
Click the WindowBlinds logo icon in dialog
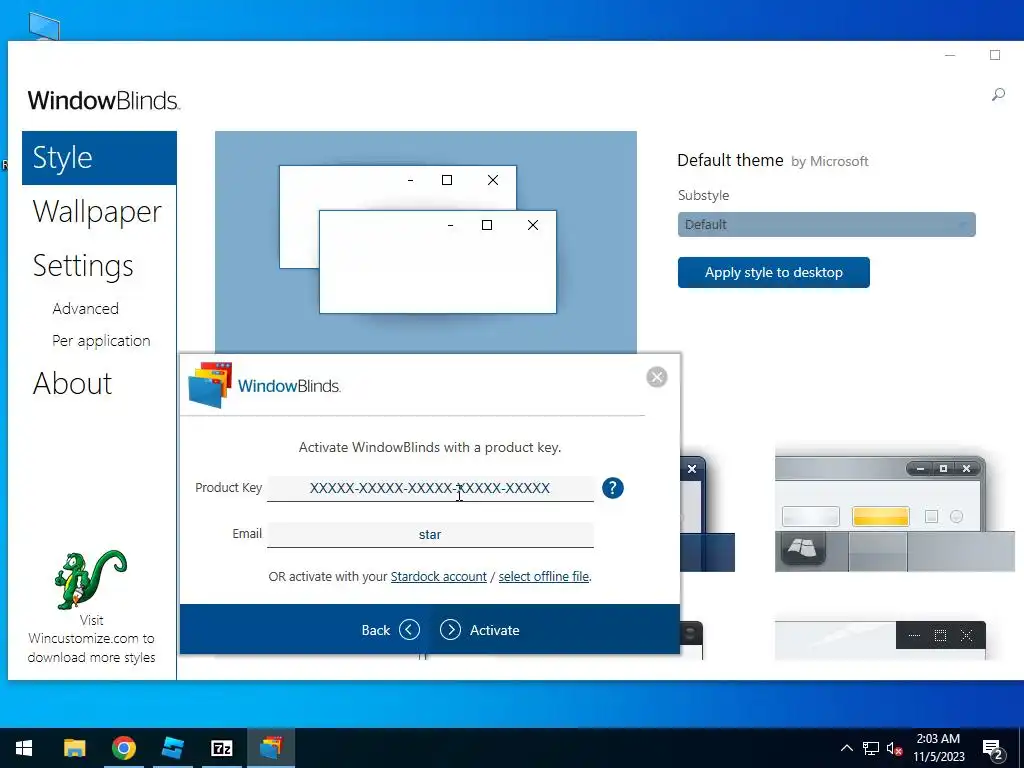pos(210,385)
